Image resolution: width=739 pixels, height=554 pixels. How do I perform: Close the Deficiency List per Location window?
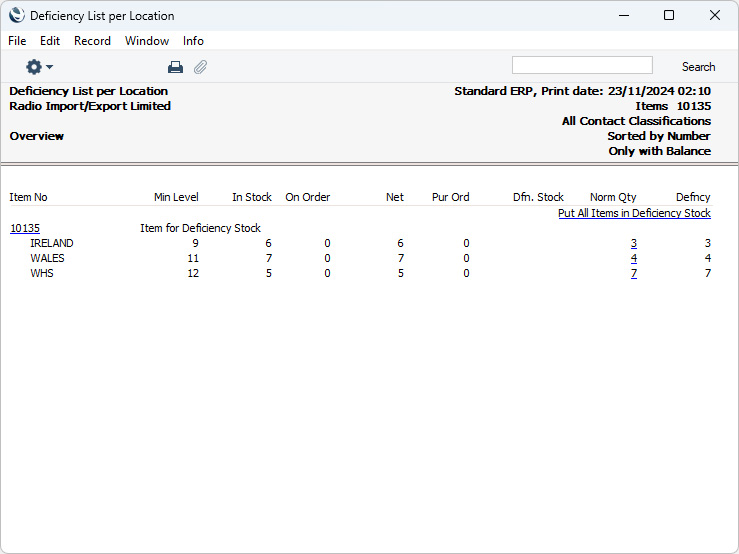[x=714, y=15]
